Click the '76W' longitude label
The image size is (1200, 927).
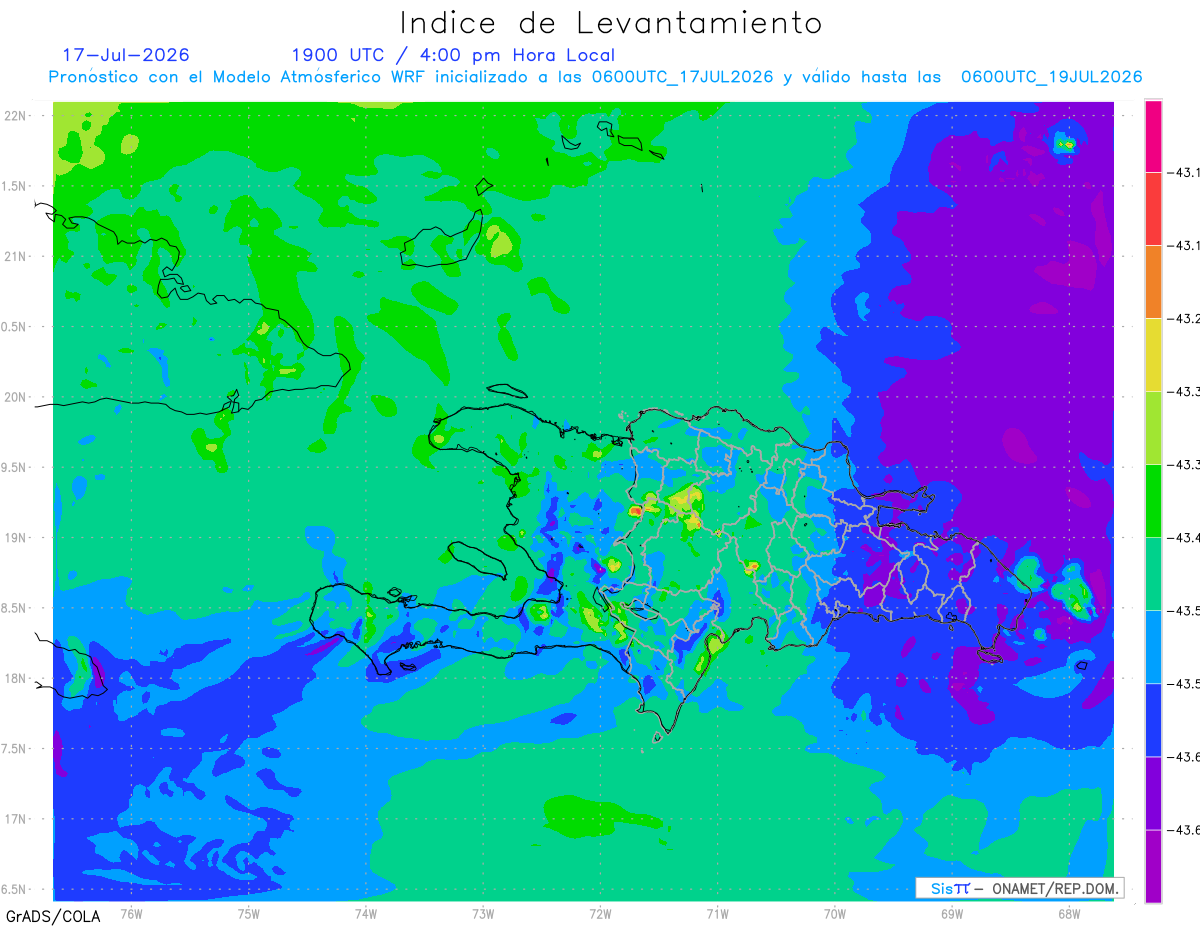pyautogui.click(x=132, y=913)
